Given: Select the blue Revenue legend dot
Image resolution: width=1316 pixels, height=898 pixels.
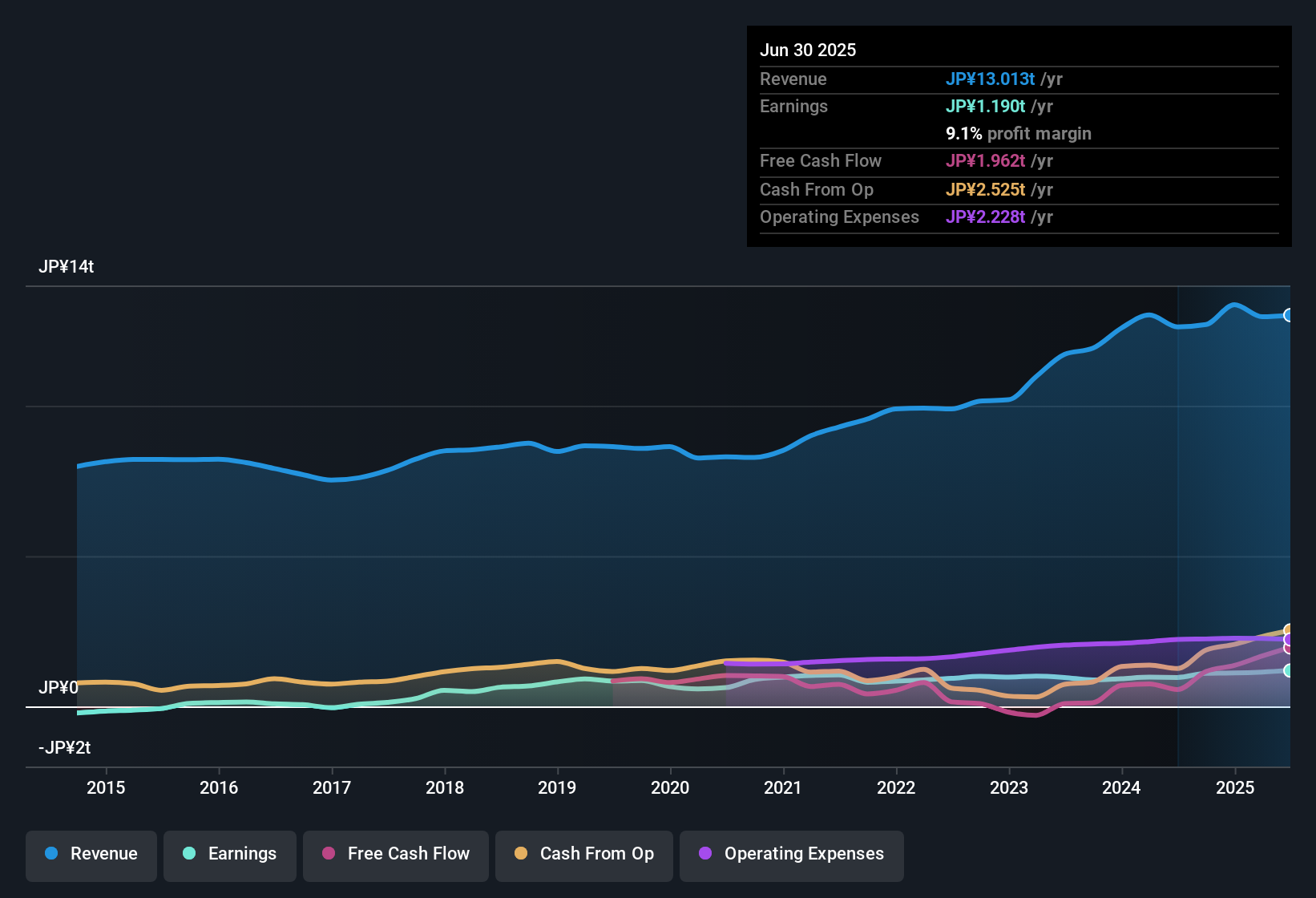Looking at the screenshot, I should coord(50,854).
